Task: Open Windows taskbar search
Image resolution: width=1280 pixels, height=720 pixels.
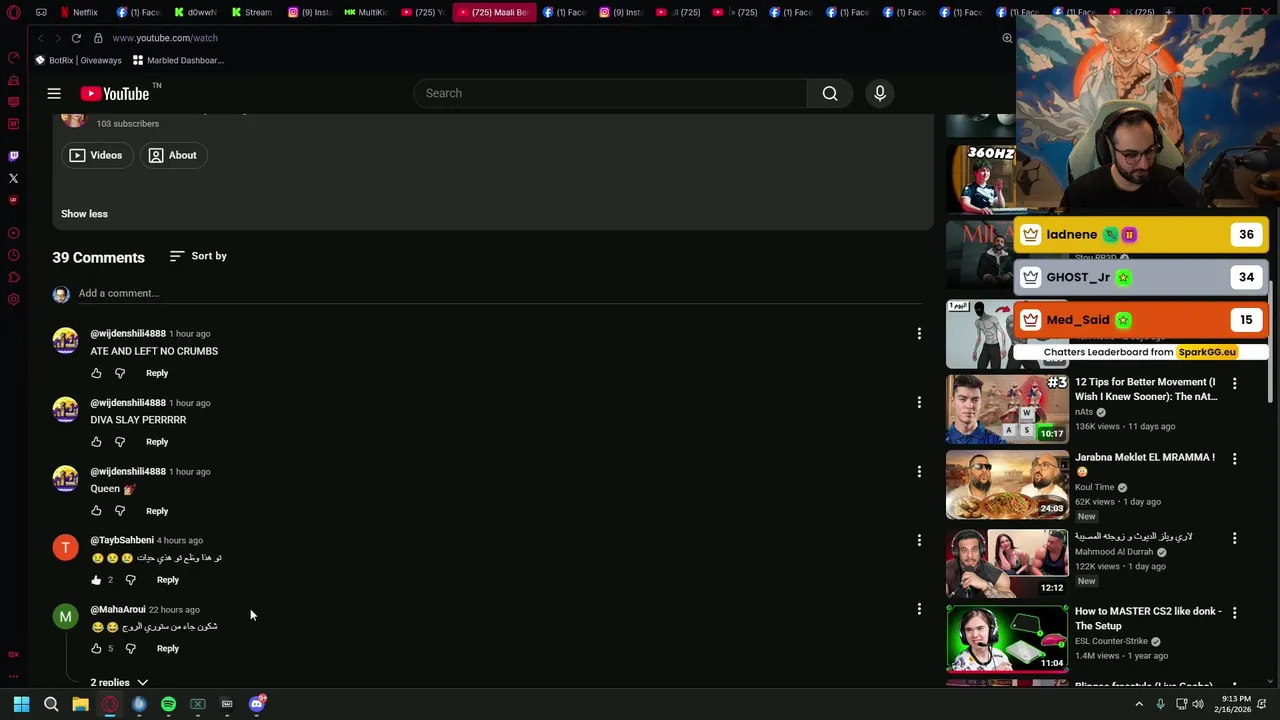Action: point(51,704)
